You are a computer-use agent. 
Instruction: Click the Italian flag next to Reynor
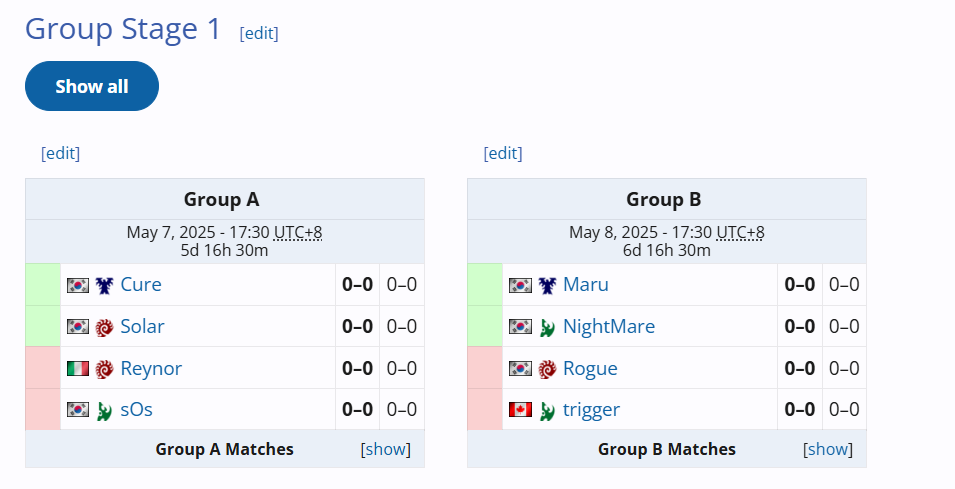[x=78, y=368]
